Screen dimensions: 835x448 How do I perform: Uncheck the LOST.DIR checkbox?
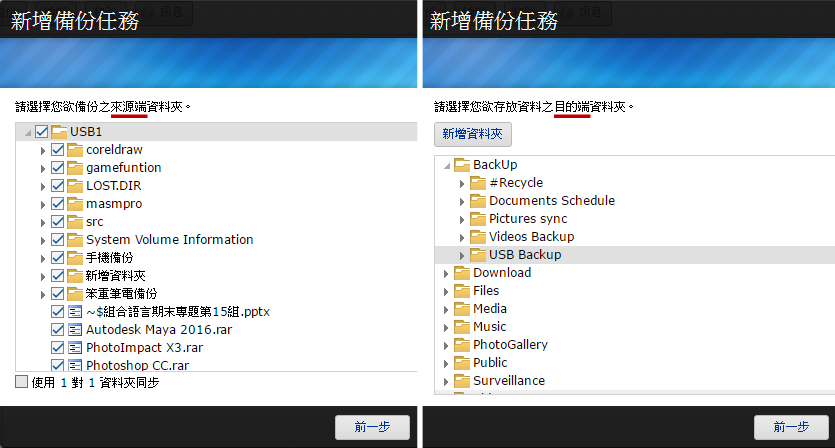(x=58, y=186)
